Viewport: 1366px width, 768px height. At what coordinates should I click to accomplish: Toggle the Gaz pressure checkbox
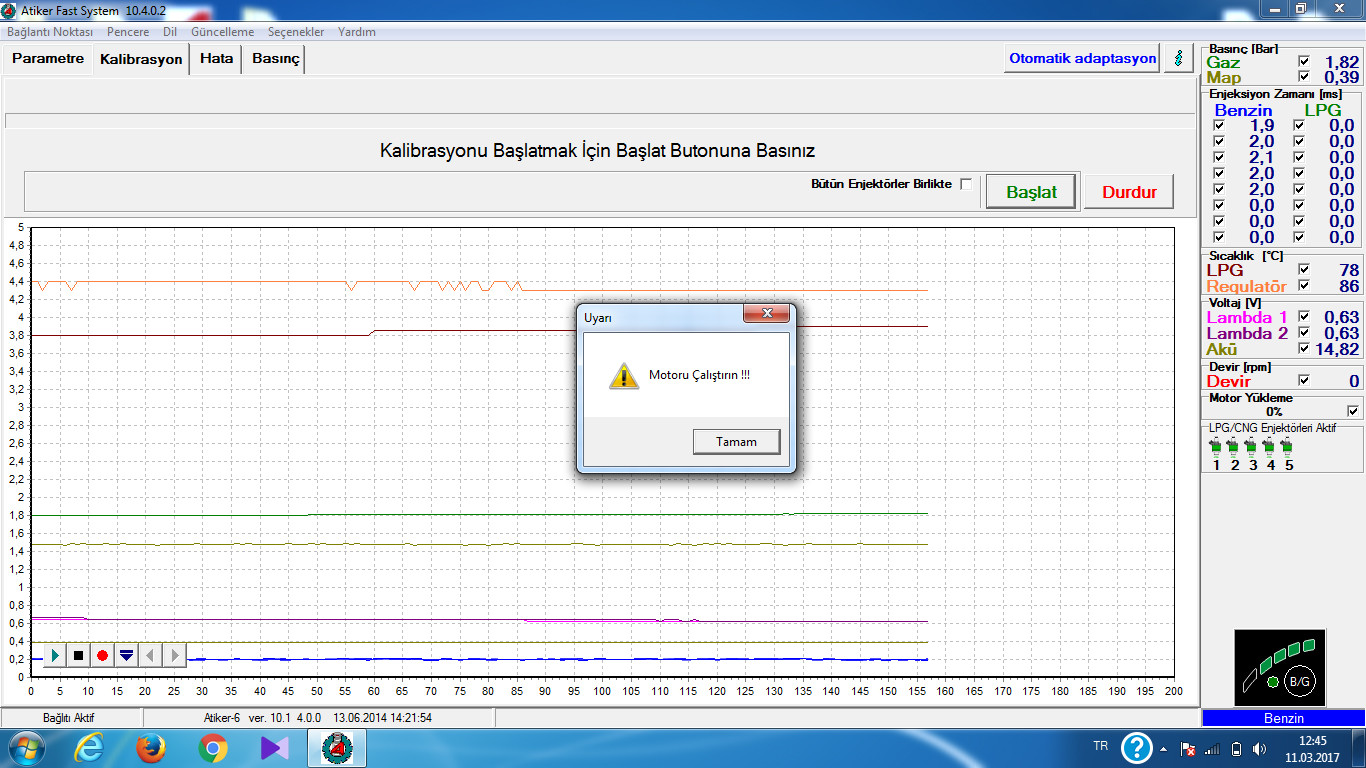tap(1303, 62)
